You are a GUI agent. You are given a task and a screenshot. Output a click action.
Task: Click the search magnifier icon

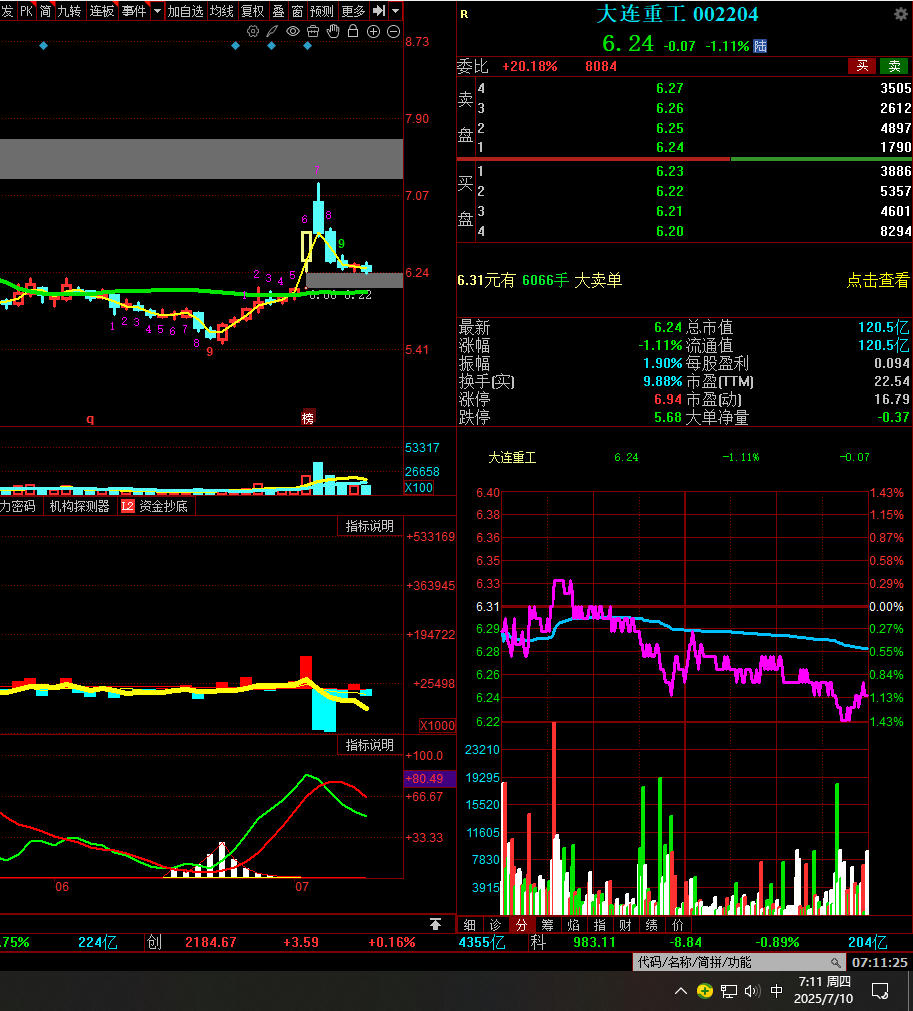click(x=836, y=962)
